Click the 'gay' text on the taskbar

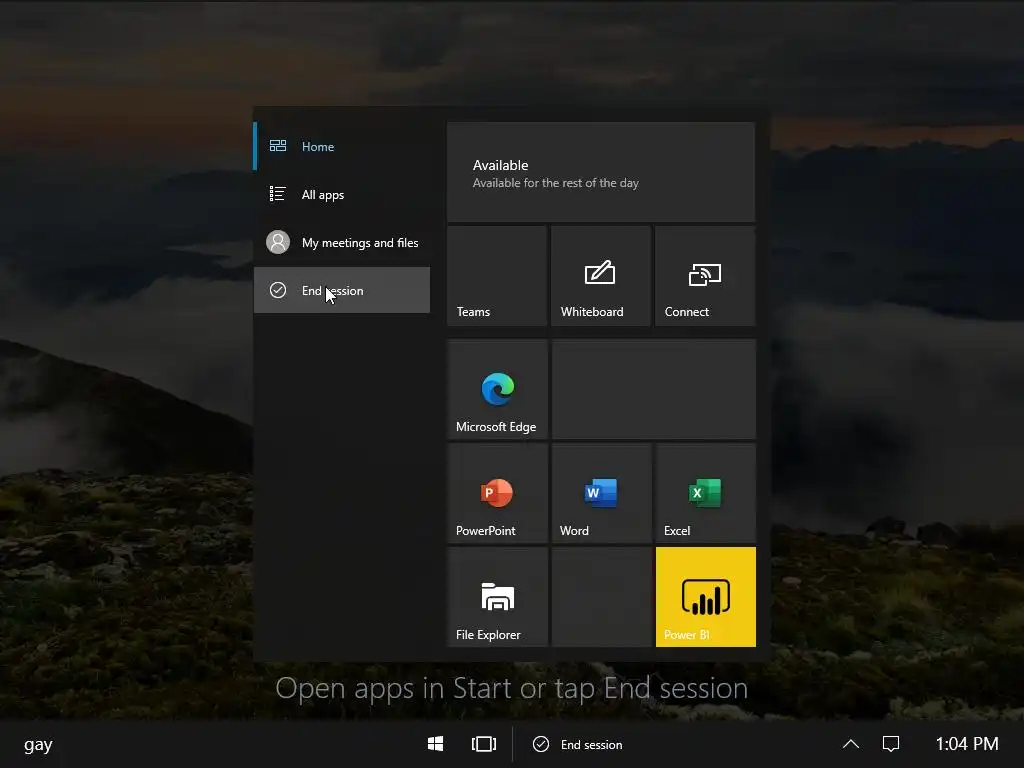[39, 744]
